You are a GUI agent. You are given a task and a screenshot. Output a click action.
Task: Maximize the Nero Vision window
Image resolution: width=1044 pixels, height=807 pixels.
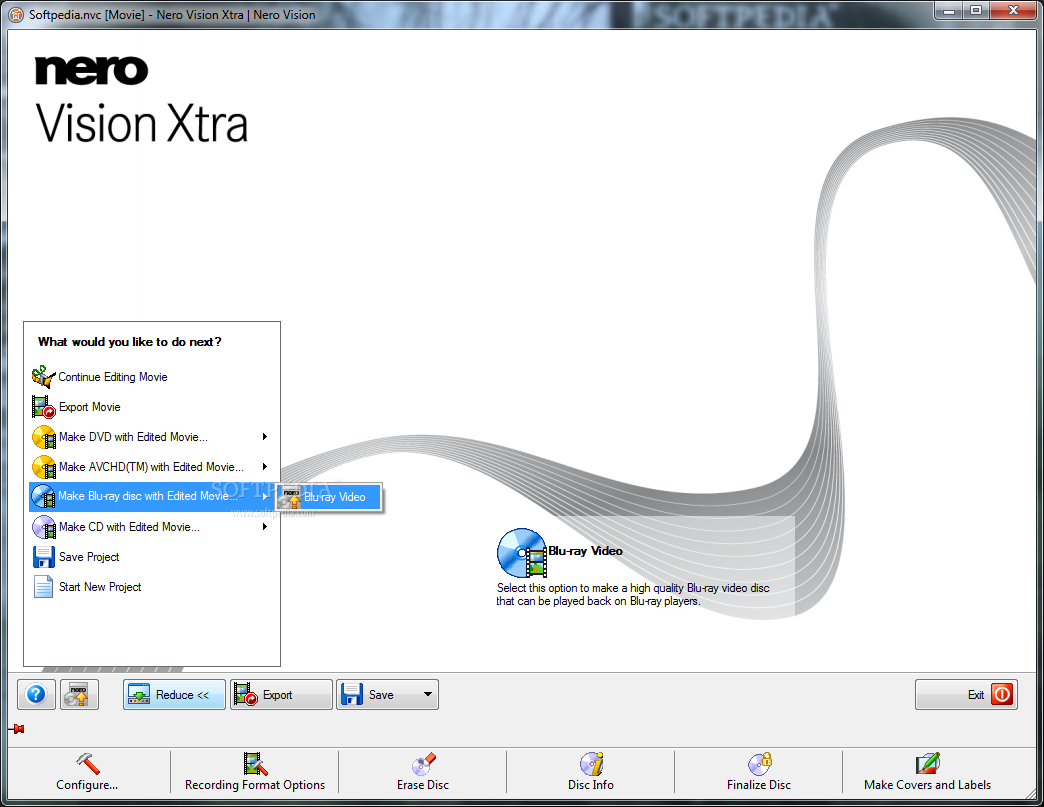point(975,10)
